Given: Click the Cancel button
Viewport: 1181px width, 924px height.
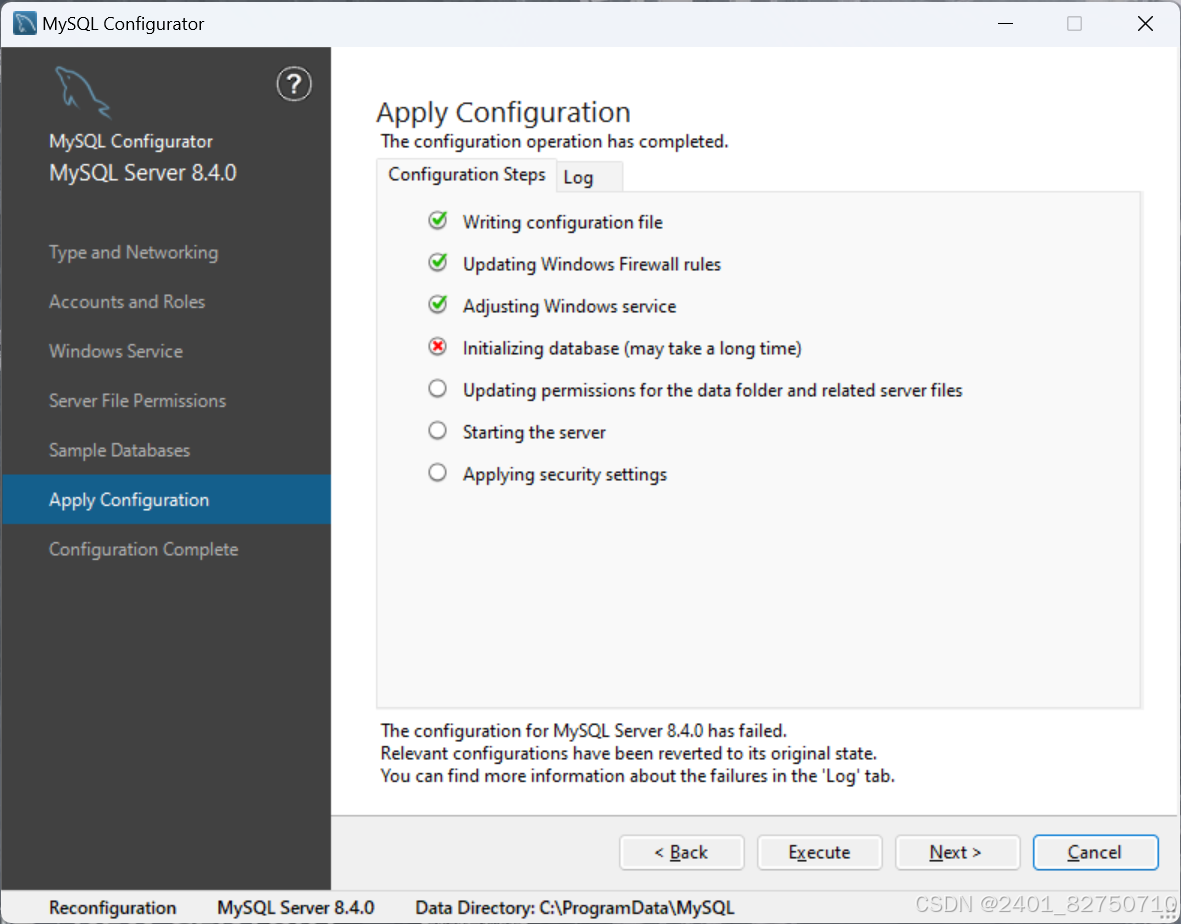Looking at the screenshot, I should [x=1095, y=852].
